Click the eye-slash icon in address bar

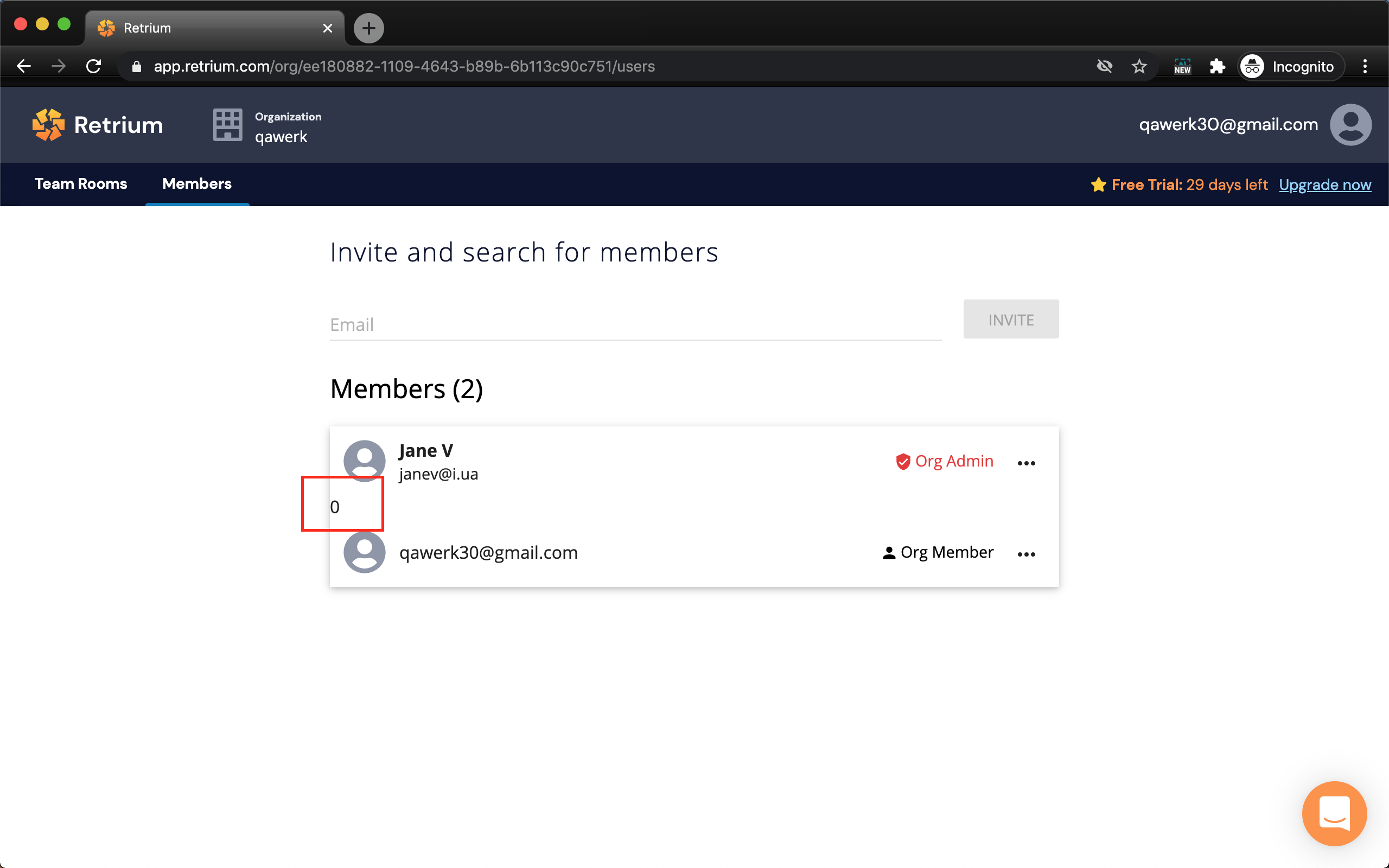pos(1104,67)
